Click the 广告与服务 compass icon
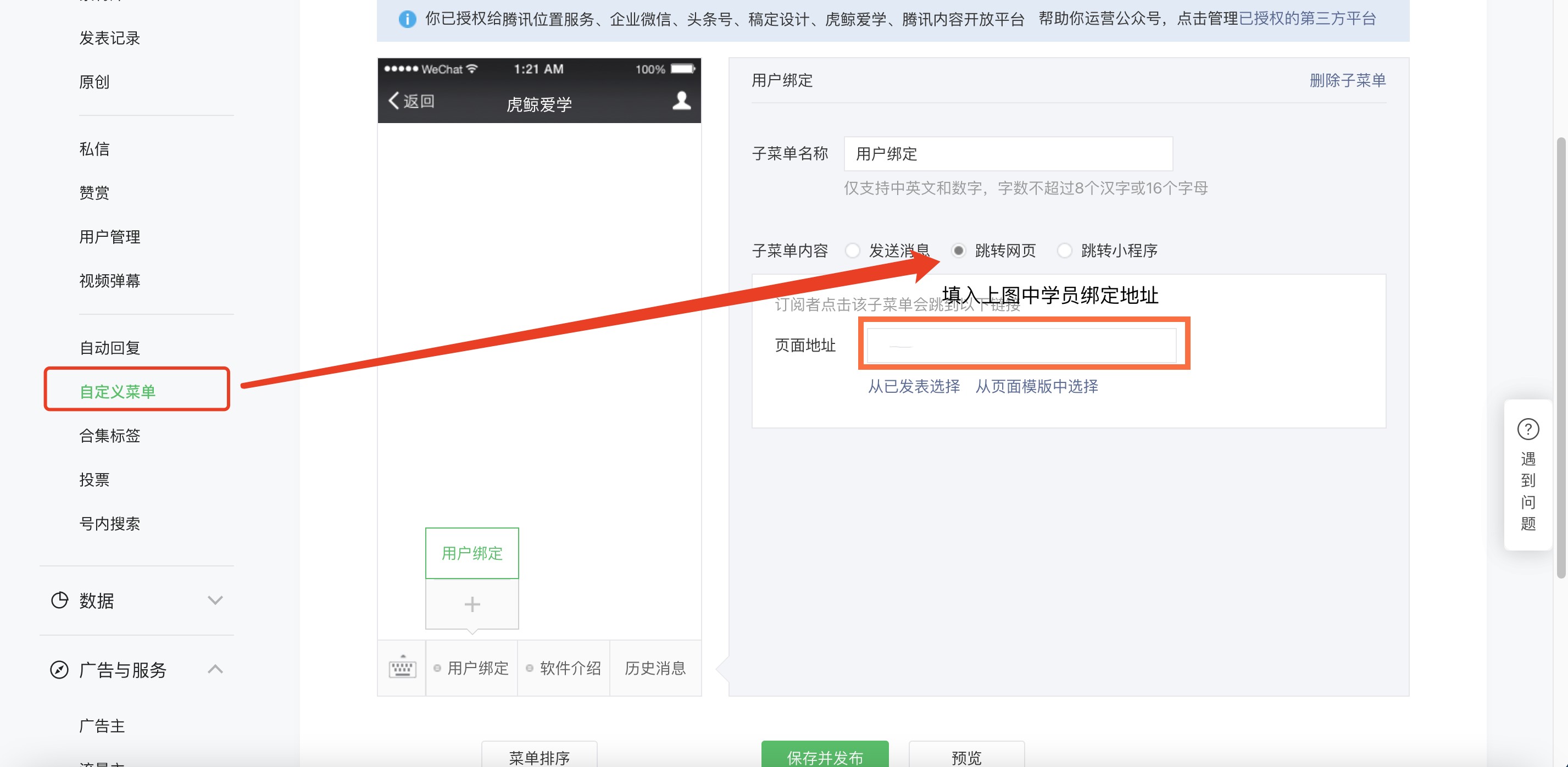1568x767 pixels. (x=59, y=670)
